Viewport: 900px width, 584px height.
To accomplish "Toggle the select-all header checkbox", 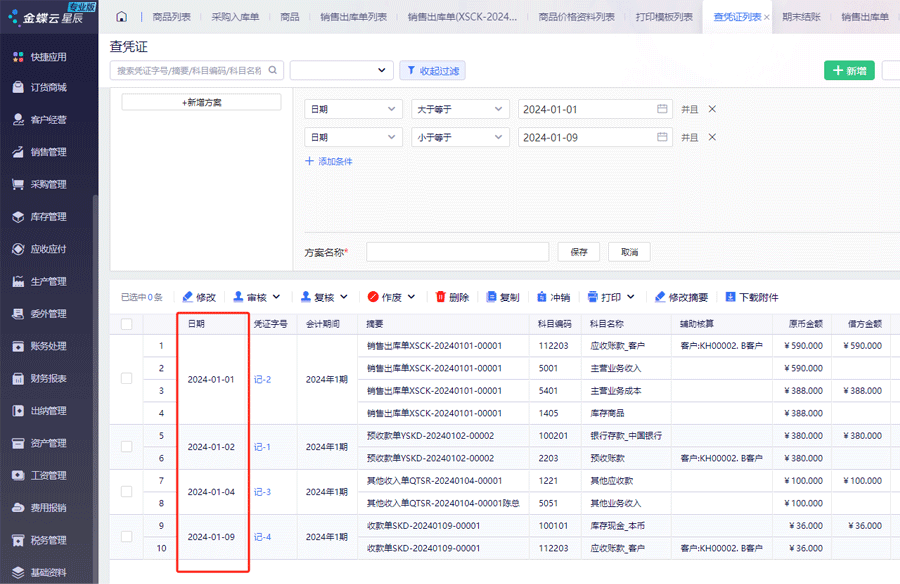I will (x=126, y=324).
